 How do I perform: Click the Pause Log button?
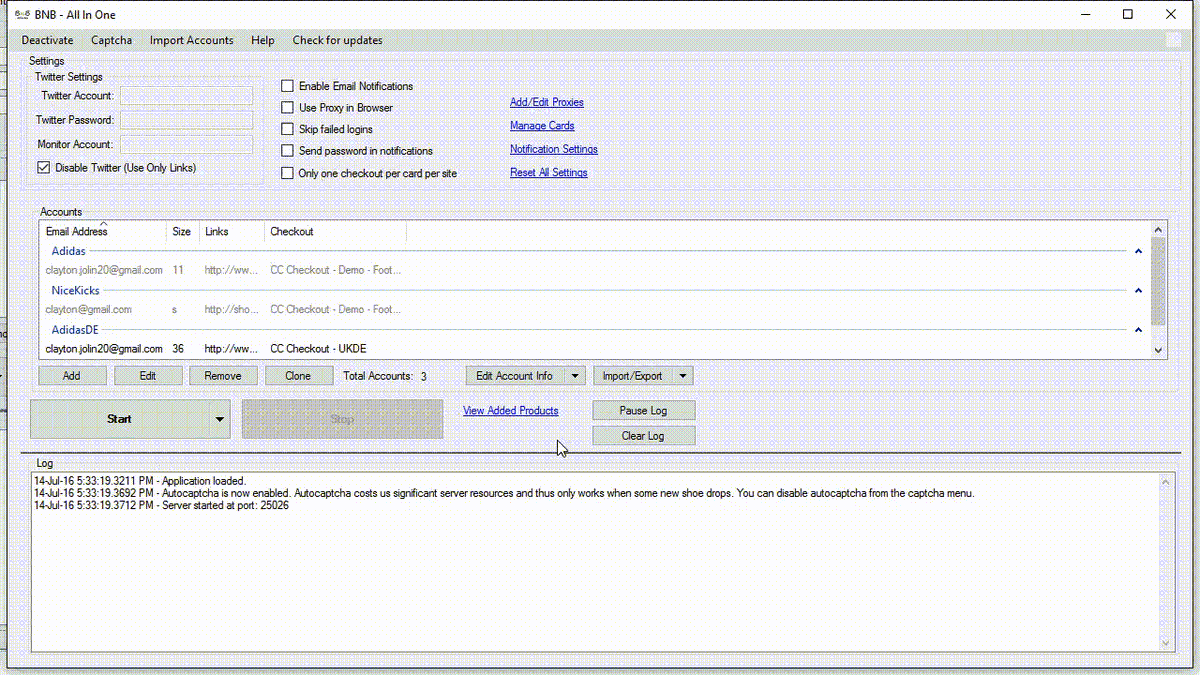tap(644, 411)
